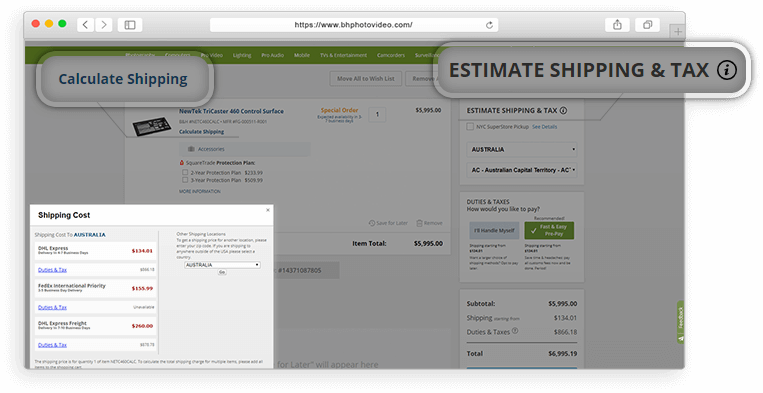The width and height of the screenshot is (763, 393).
Task: Click the browser forward arrow
Action: [x=104, y=25]
